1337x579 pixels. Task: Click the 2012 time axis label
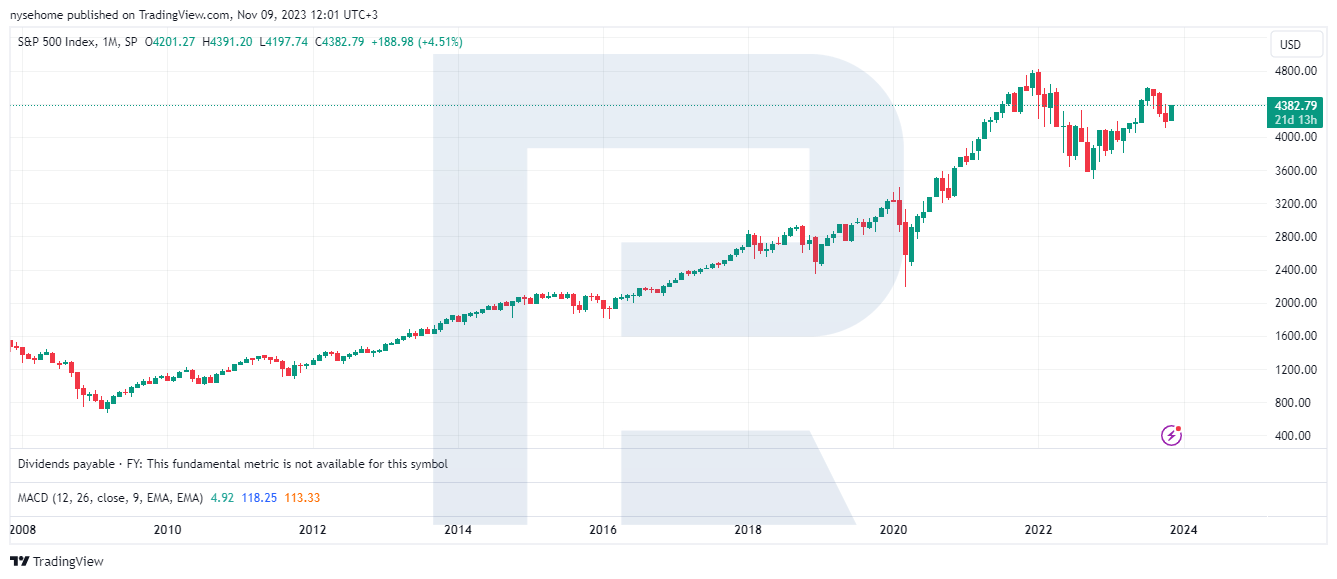click(x=312, y=530)
